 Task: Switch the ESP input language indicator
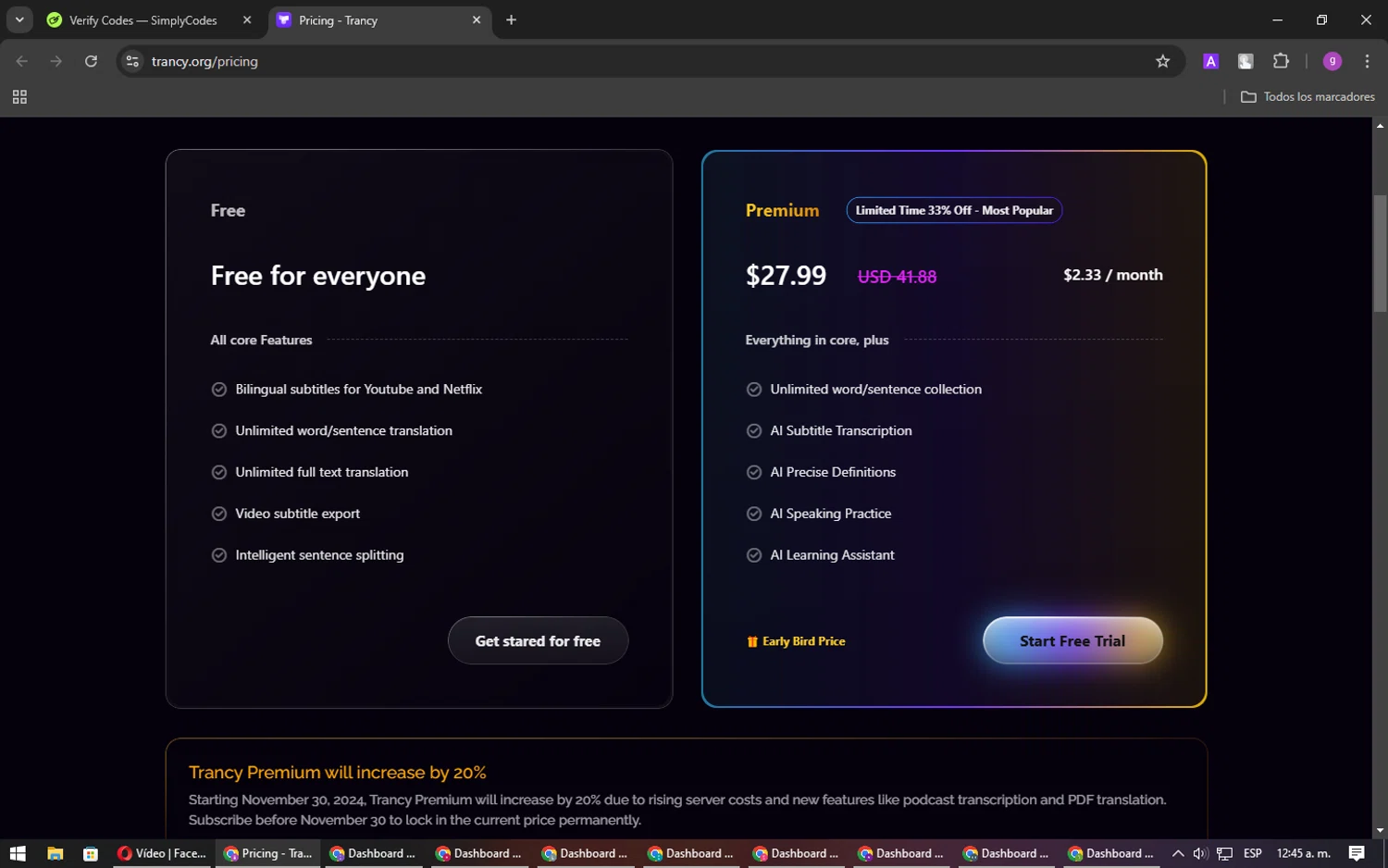click(x=1253, y=853)
